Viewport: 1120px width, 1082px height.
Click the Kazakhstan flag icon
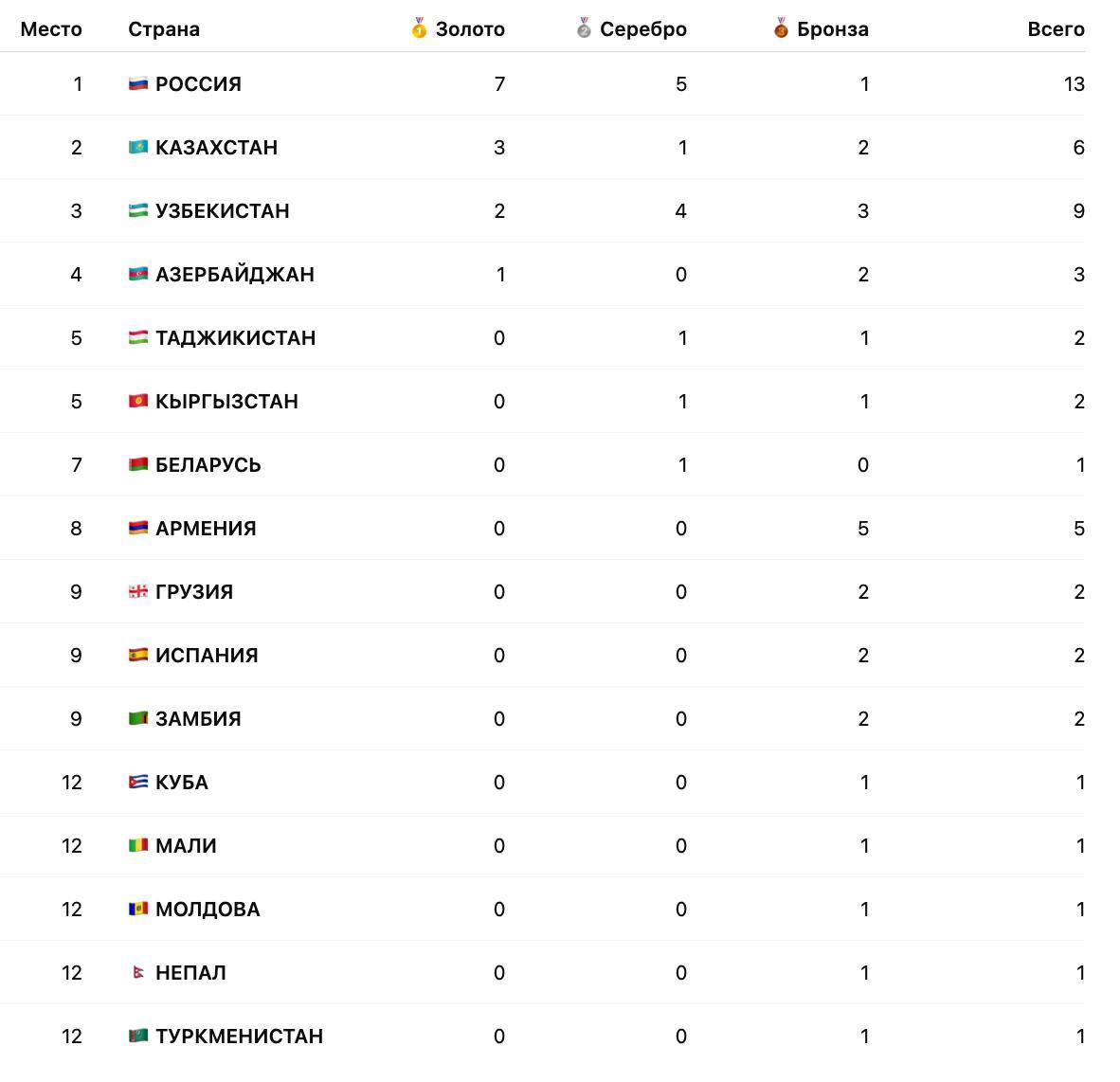tap(138, 148)
